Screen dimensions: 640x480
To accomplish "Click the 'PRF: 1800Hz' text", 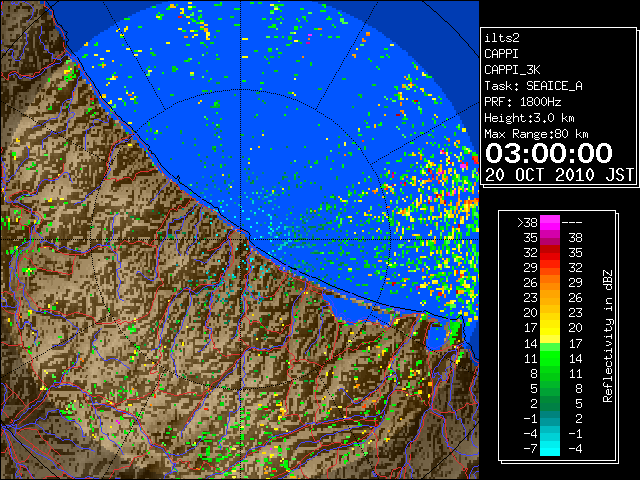I will coord(522,102).
